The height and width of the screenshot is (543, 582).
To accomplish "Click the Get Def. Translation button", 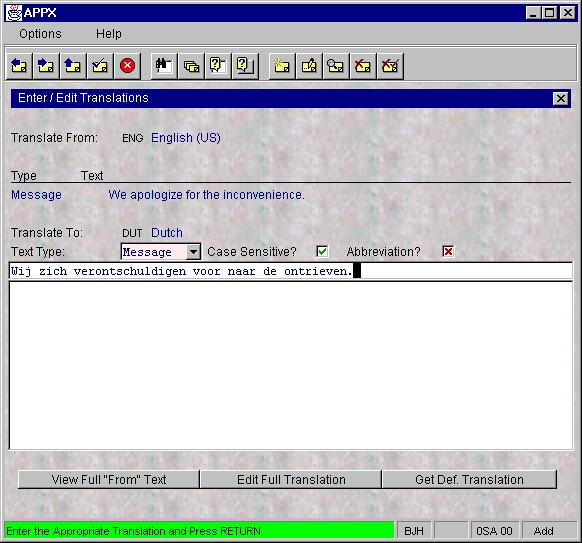I will 469,480.
